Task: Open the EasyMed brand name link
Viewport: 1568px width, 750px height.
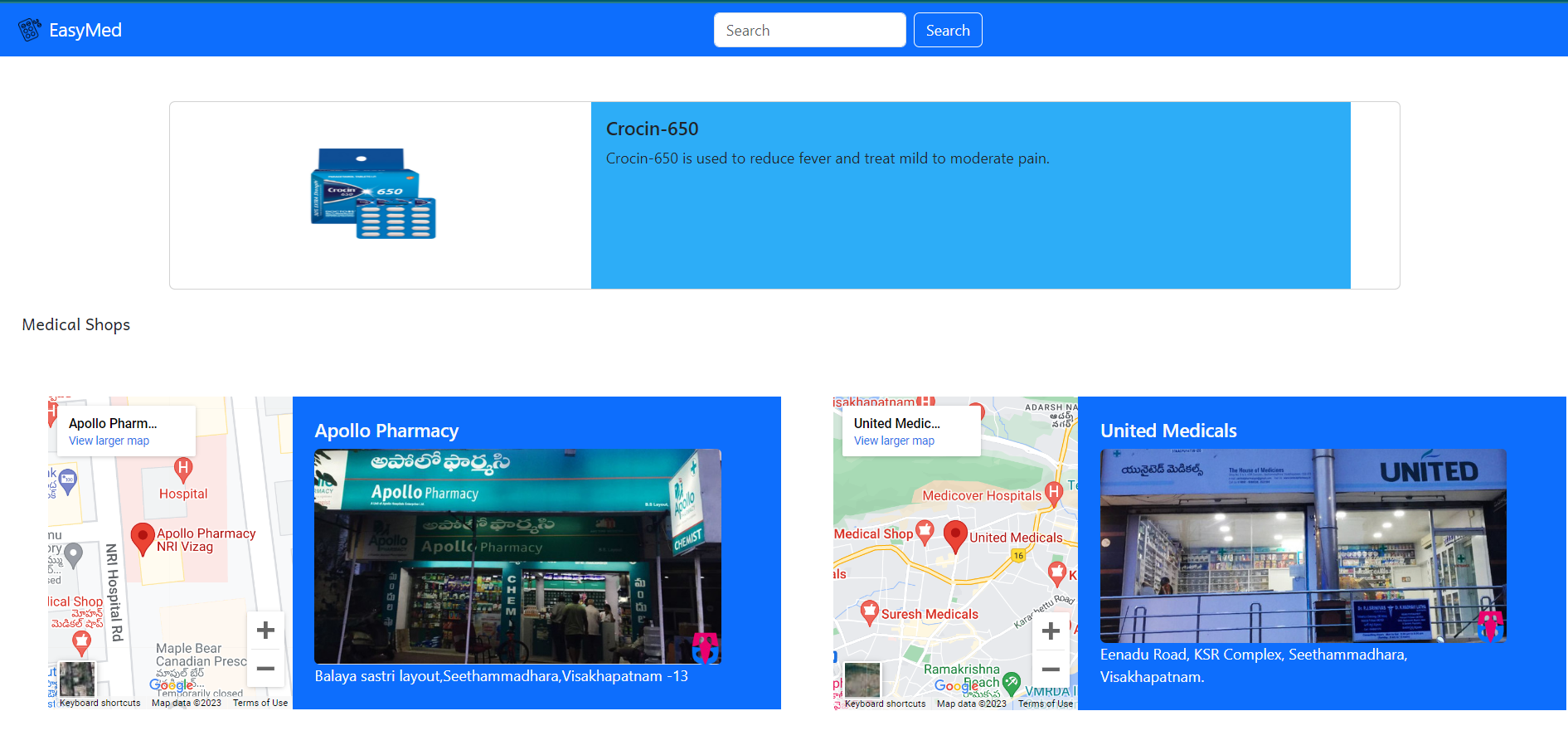Action: [x=85, y=30]
